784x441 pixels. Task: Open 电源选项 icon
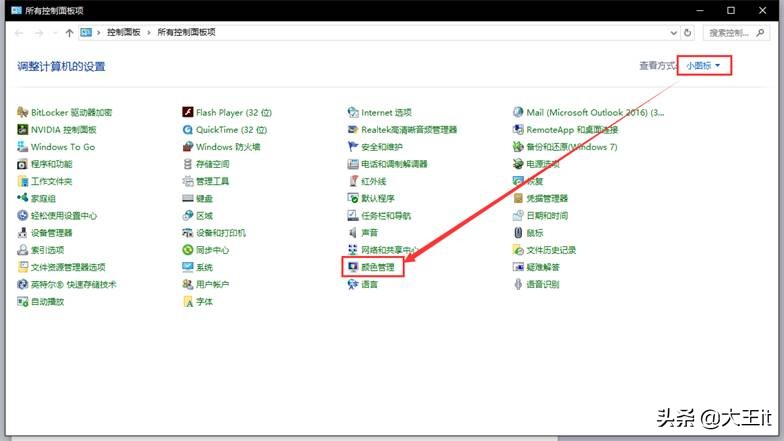pyautogui.click(x=518, y=164)
